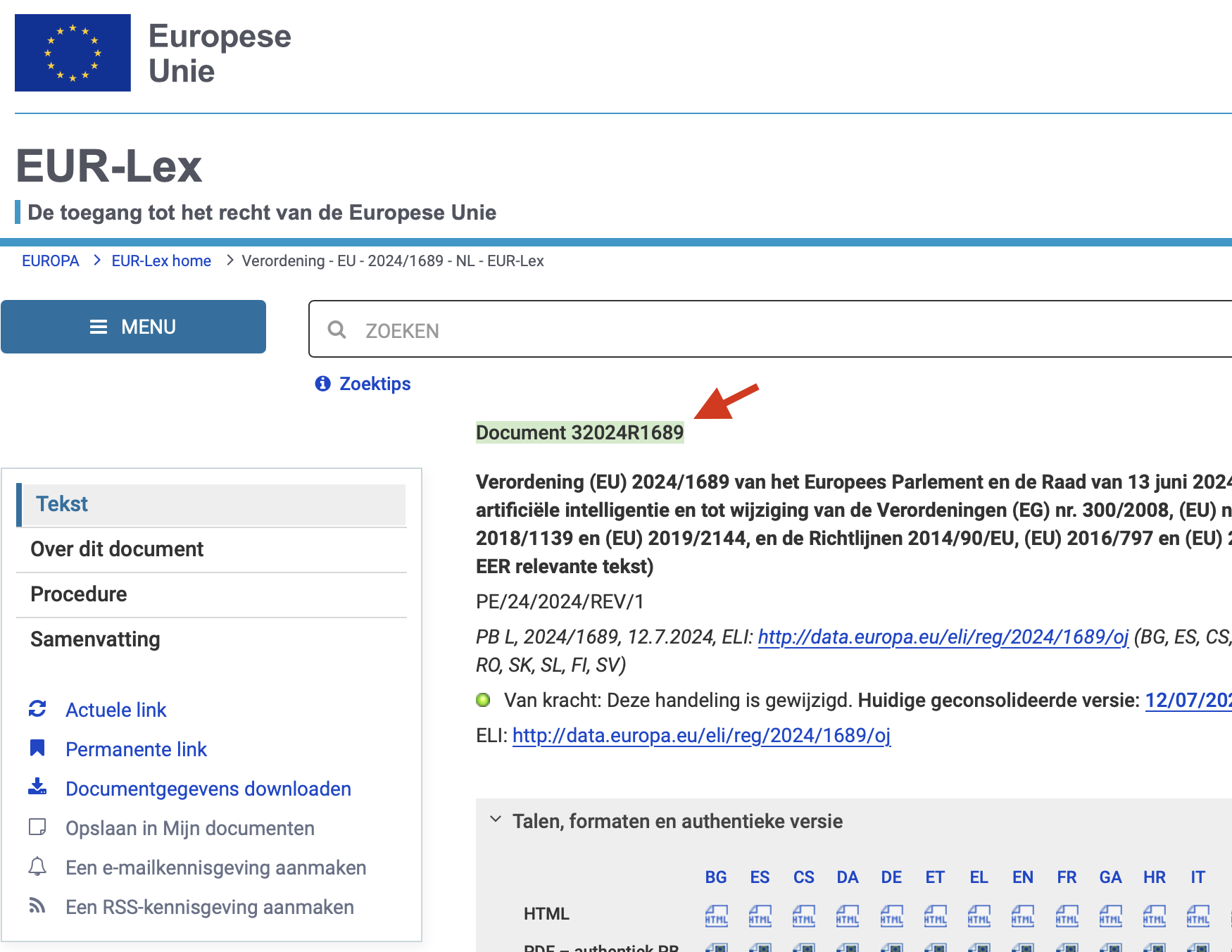Open the Zoektips link

pos(375,384)
